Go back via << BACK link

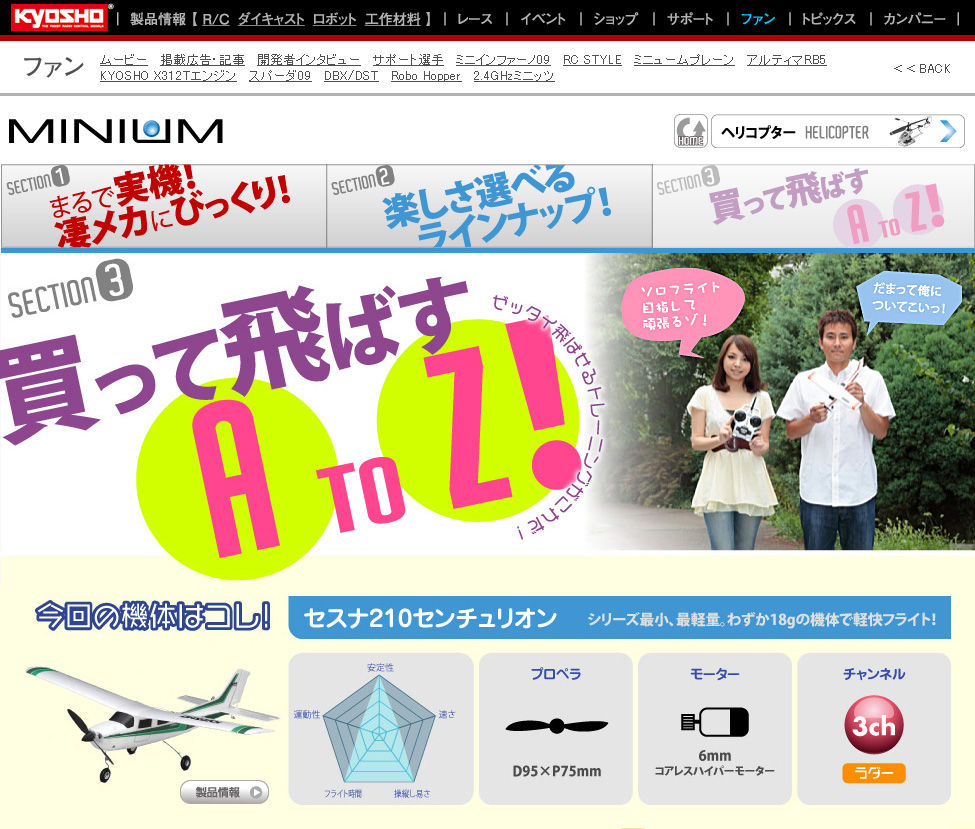(x=922, y=68)
